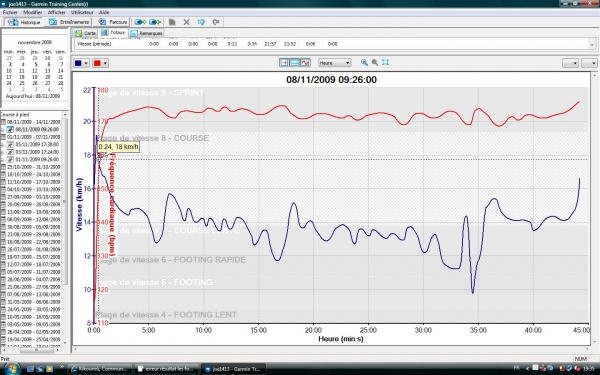
Task: Select activity 08/11/2009 09:26:00
Action: 37,129
